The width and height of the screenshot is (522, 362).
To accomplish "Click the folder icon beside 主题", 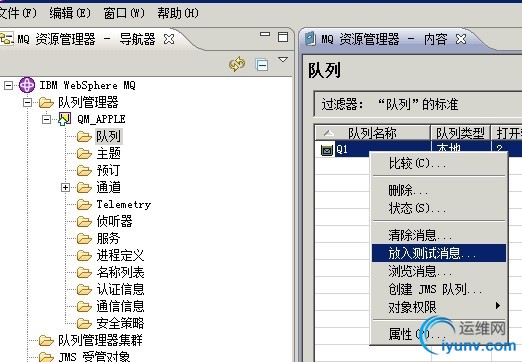I will (x=84, y=154).
